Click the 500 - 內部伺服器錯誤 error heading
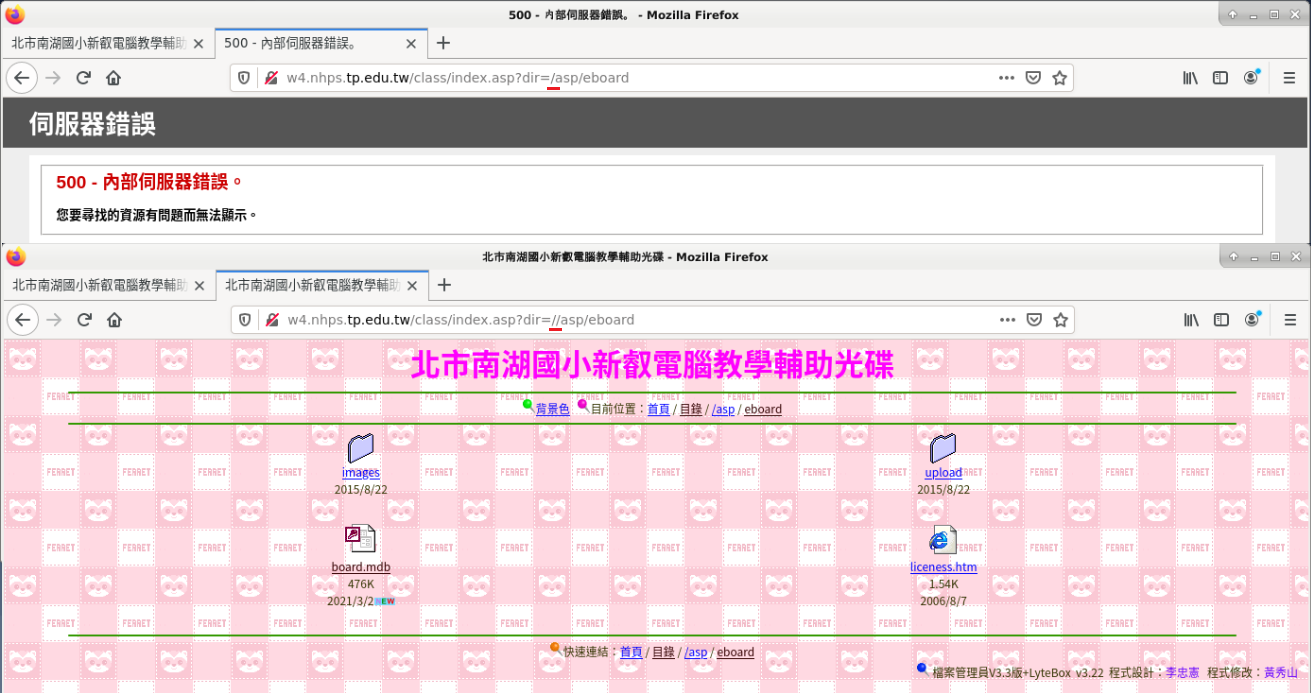The image size is (1311, 693). 150,182
